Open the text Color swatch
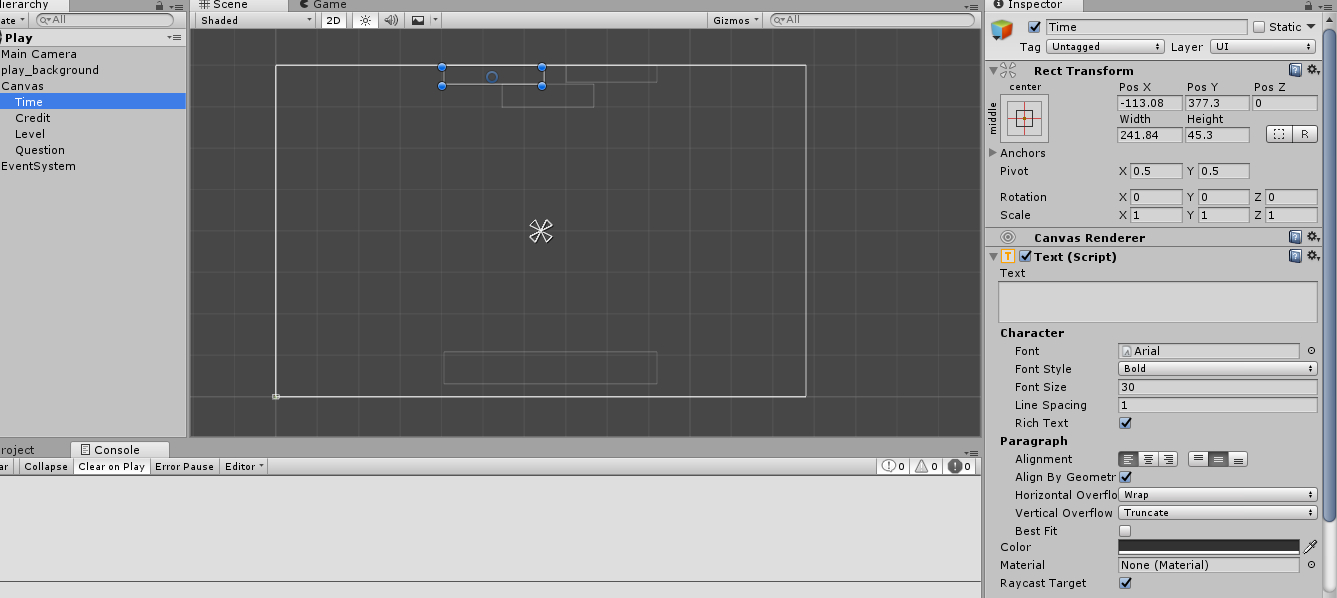Image resolution: width=1337 pixels, height=598 pixels. 1208,547
